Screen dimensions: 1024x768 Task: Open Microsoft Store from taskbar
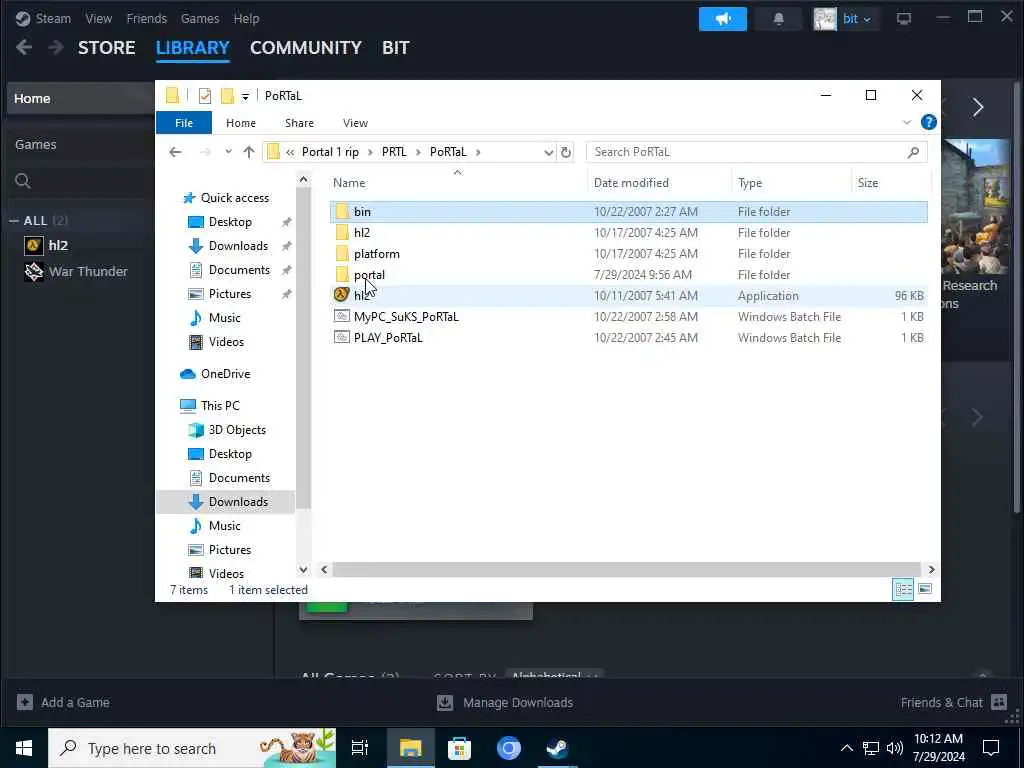(459, 748)
